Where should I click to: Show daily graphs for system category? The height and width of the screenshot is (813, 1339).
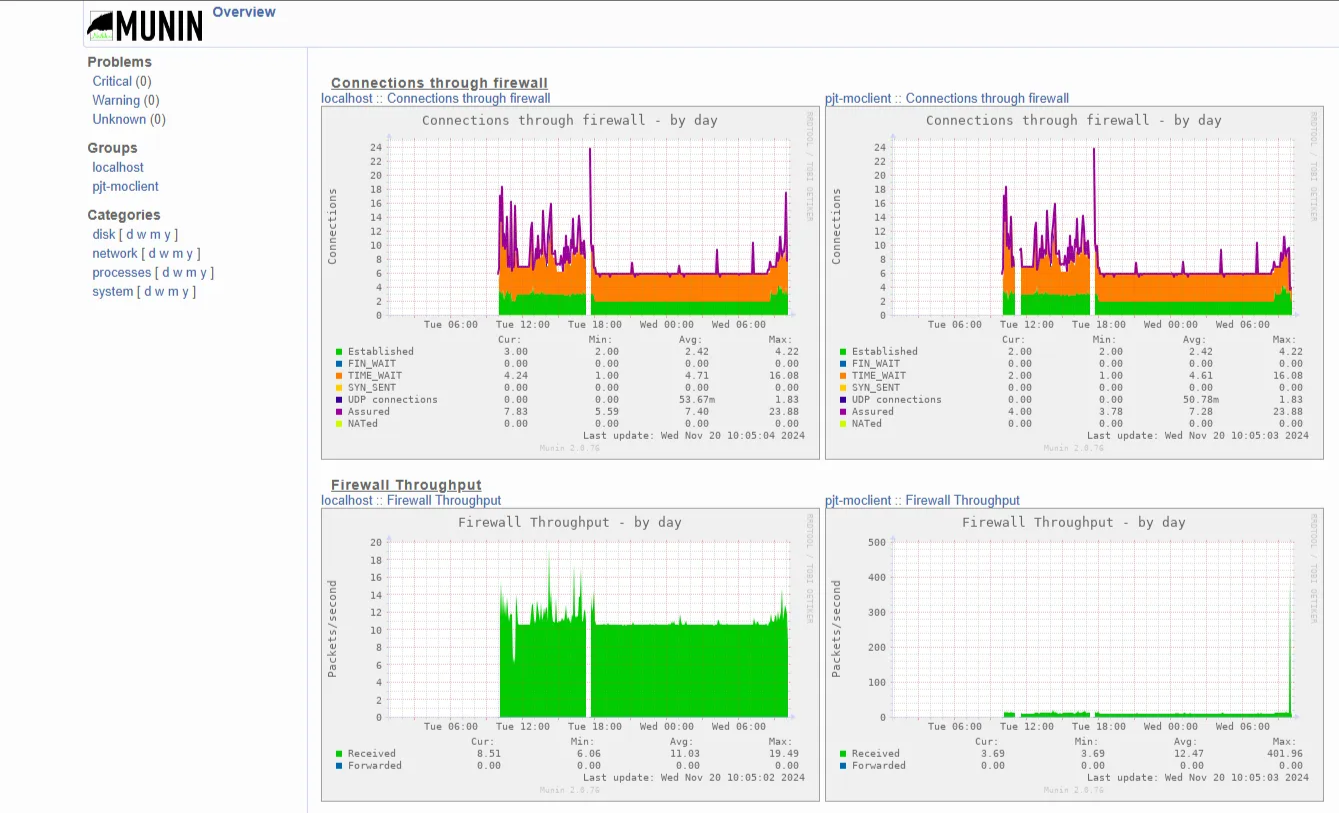click(148, 291)
